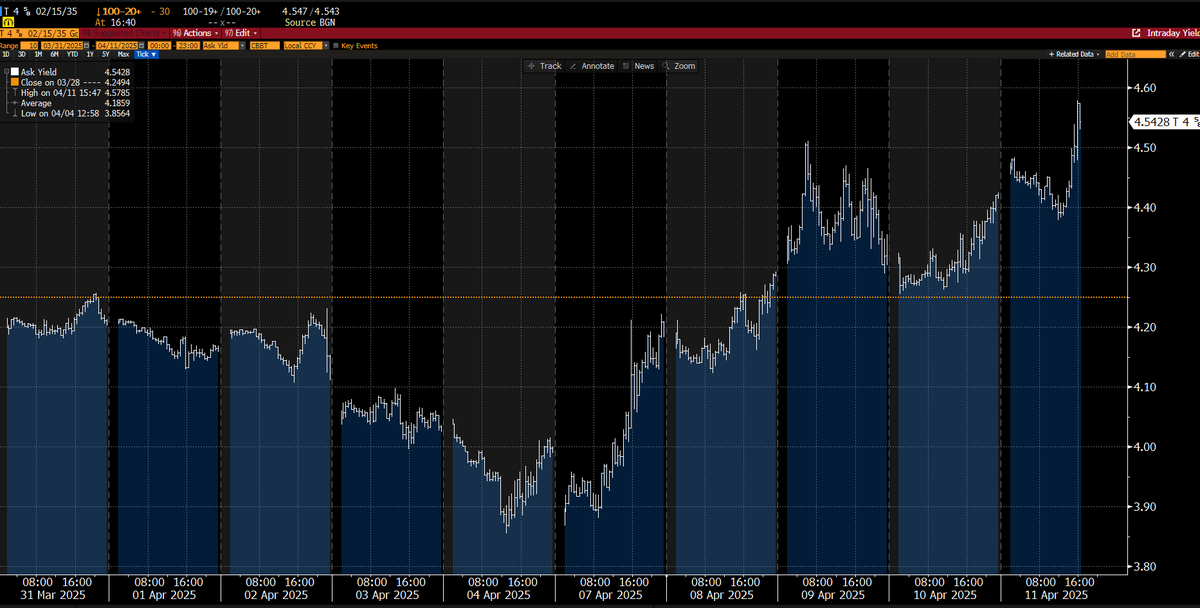
Task: Select the 1Y range tab
Action: tap(90, 54)
